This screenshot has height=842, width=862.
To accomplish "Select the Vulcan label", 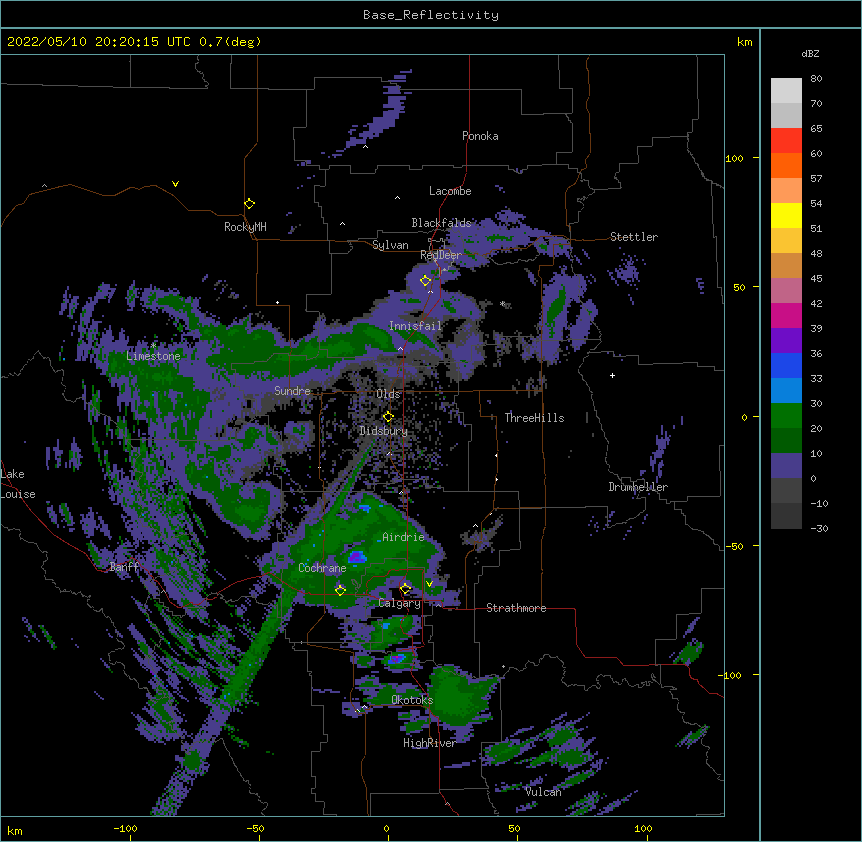I will [x=543, y=792].
